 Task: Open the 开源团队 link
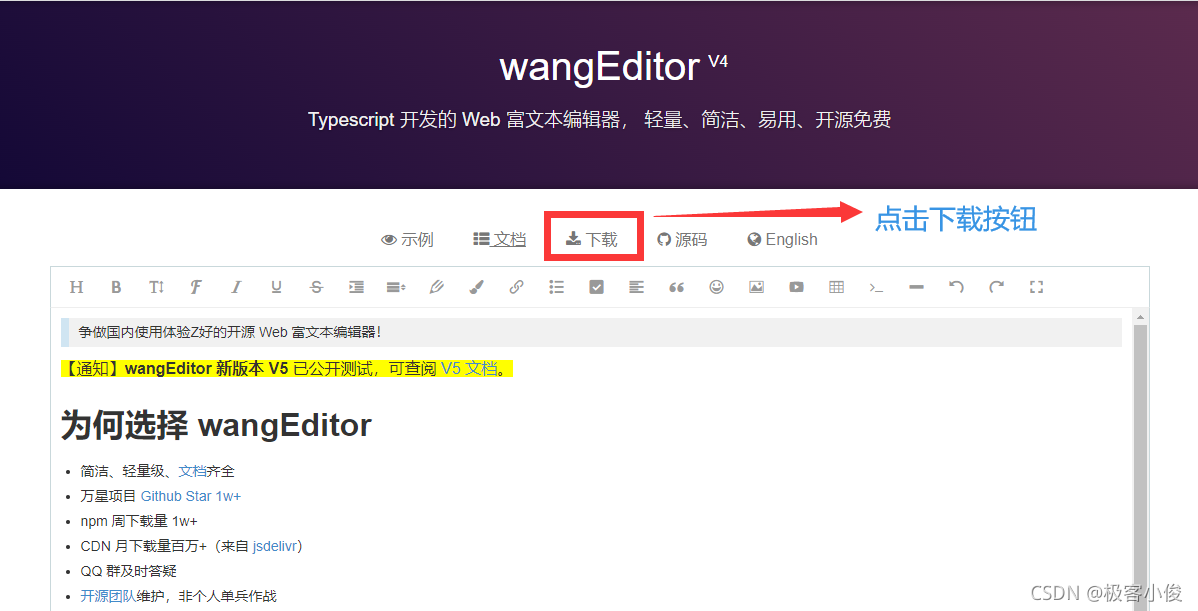(x=108, y=596)
